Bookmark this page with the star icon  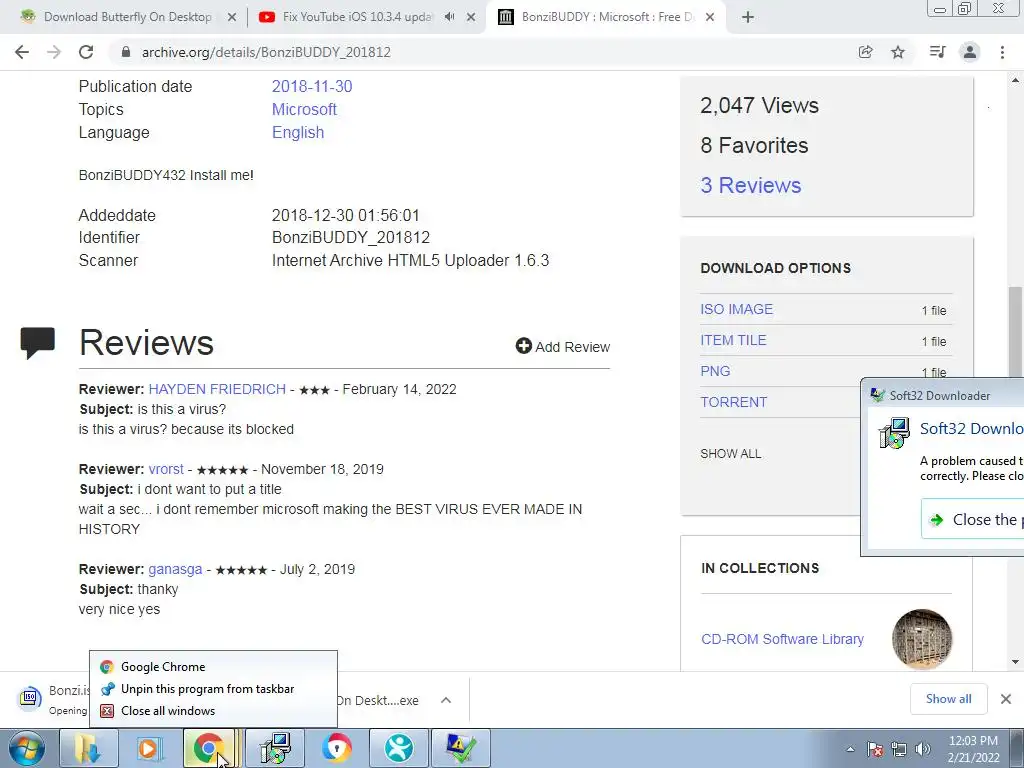[898, 52]
